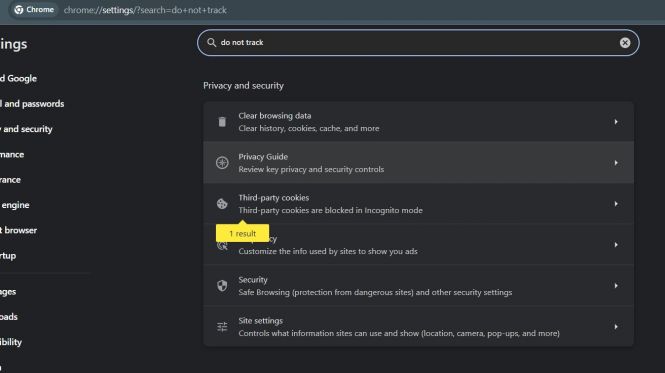
Task: Click the '1 result' yellow tooltip
Action: point(242,233)
